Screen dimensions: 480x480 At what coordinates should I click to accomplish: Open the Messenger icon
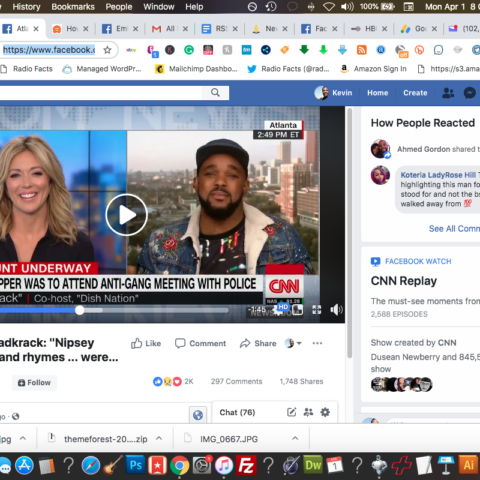coord(470,93)
